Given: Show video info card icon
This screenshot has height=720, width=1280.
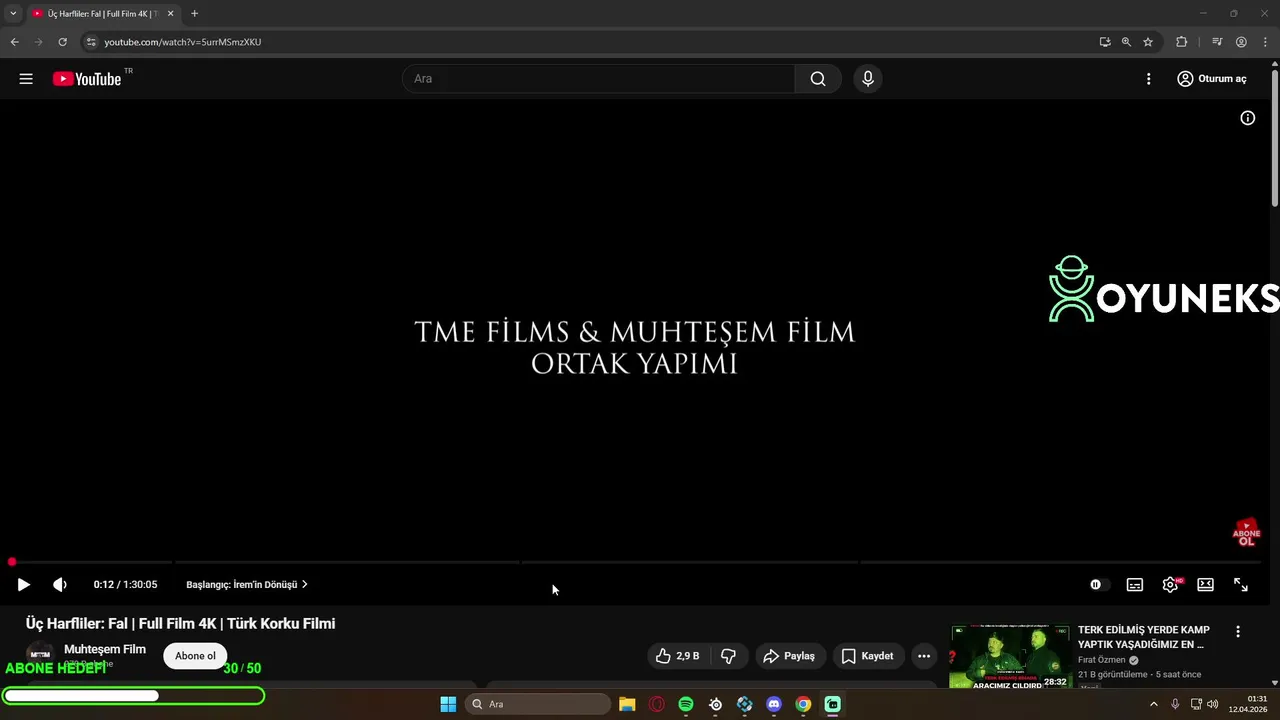Looking at the screenshot, I should (x=1248, y=118).
